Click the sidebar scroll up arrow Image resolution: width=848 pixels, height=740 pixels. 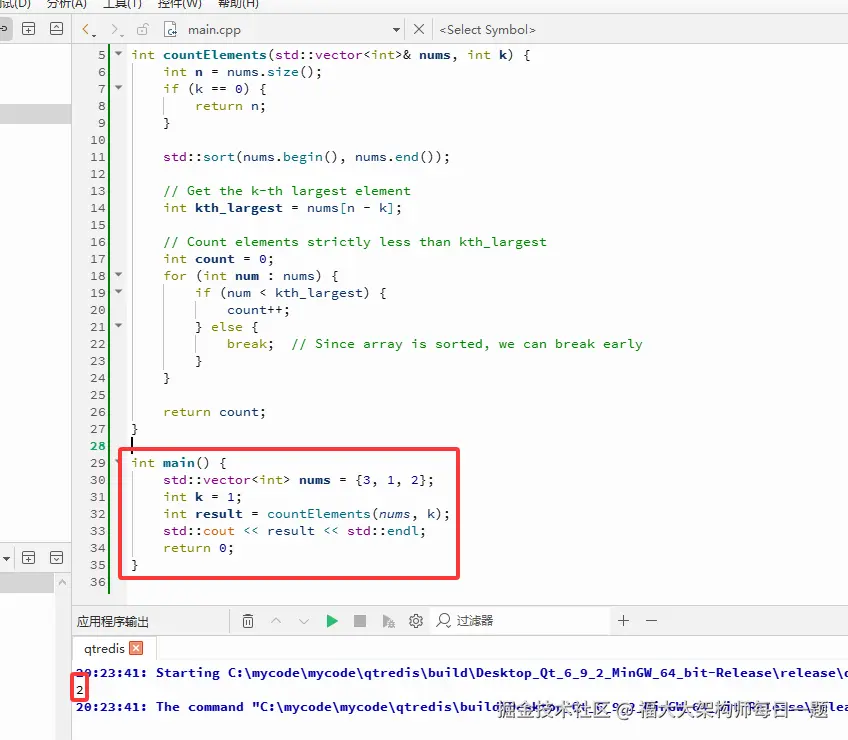[62, 582]
